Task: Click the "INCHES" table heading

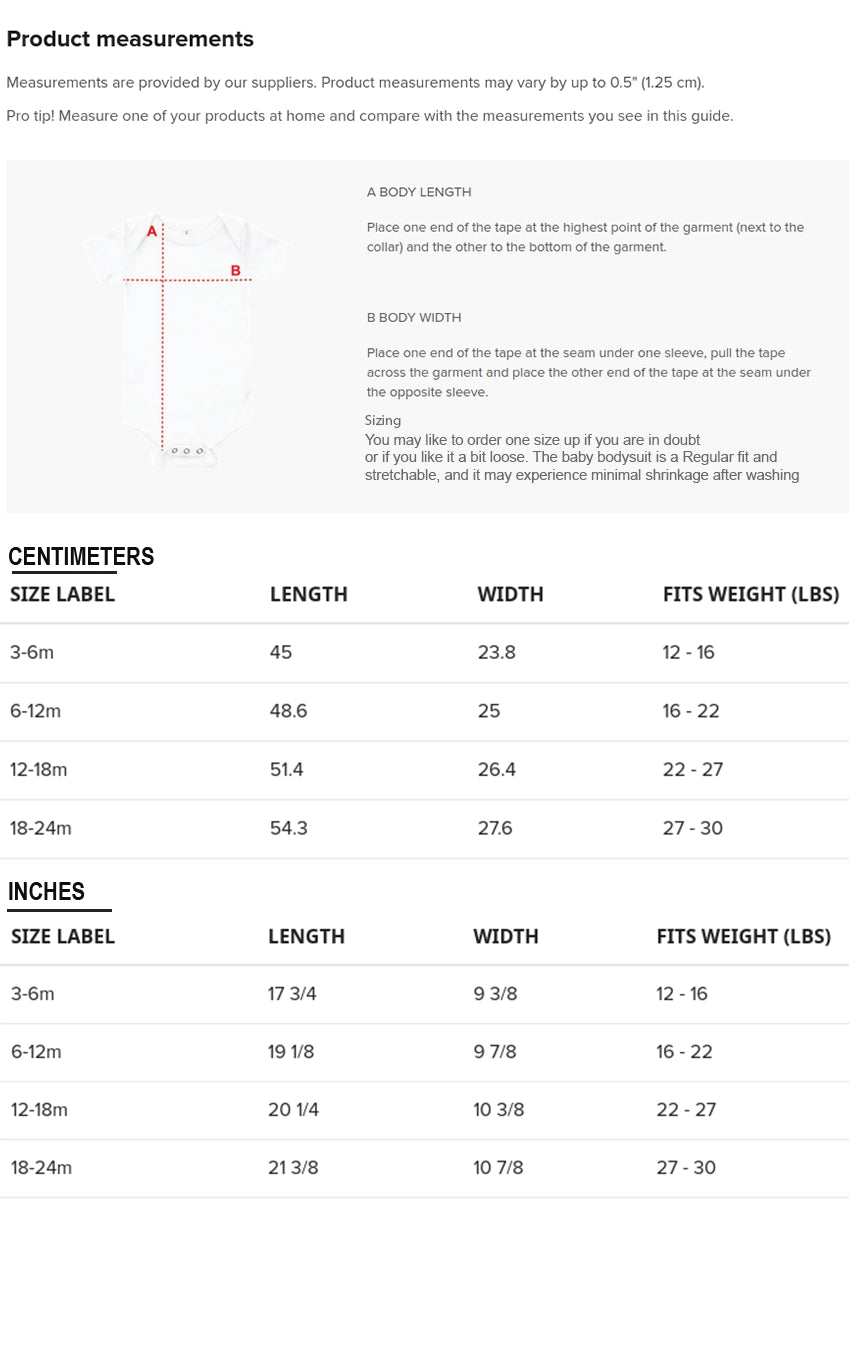Action: point(46,891)
